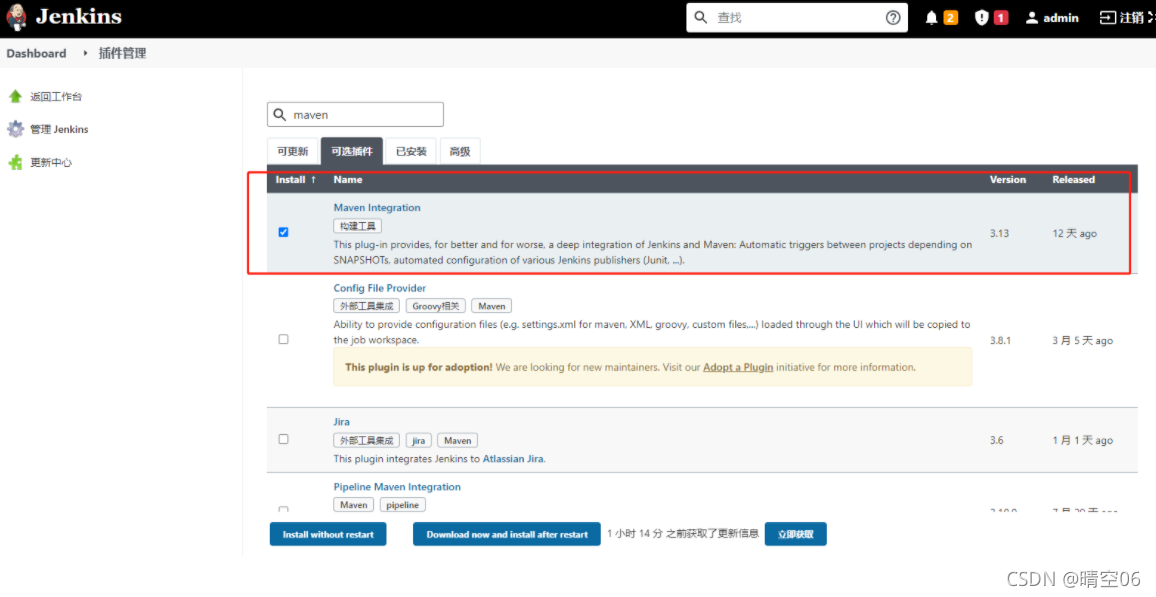This screenshot has height=597, width=1156.
Task: Click the Maven tag under Config File Provider
Action: tap(492, 306)
